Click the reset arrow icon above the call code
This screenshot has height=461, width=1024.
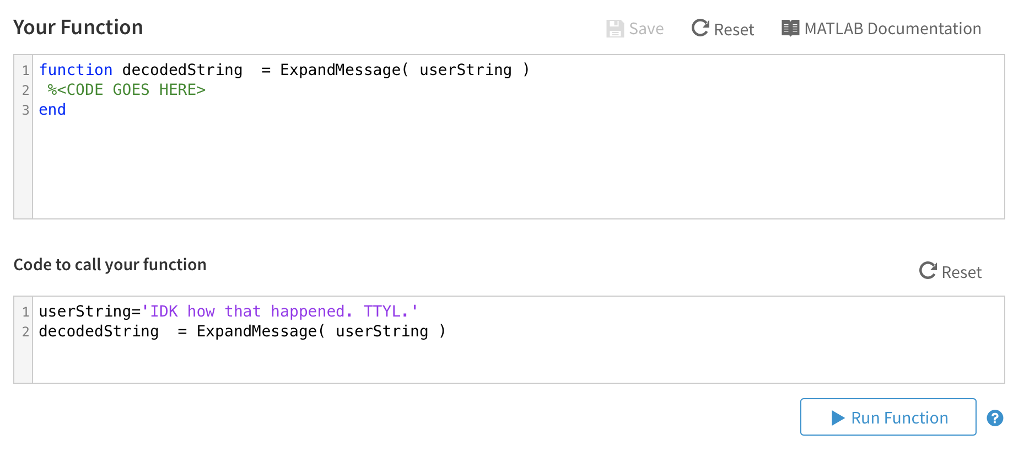[928, 271]
